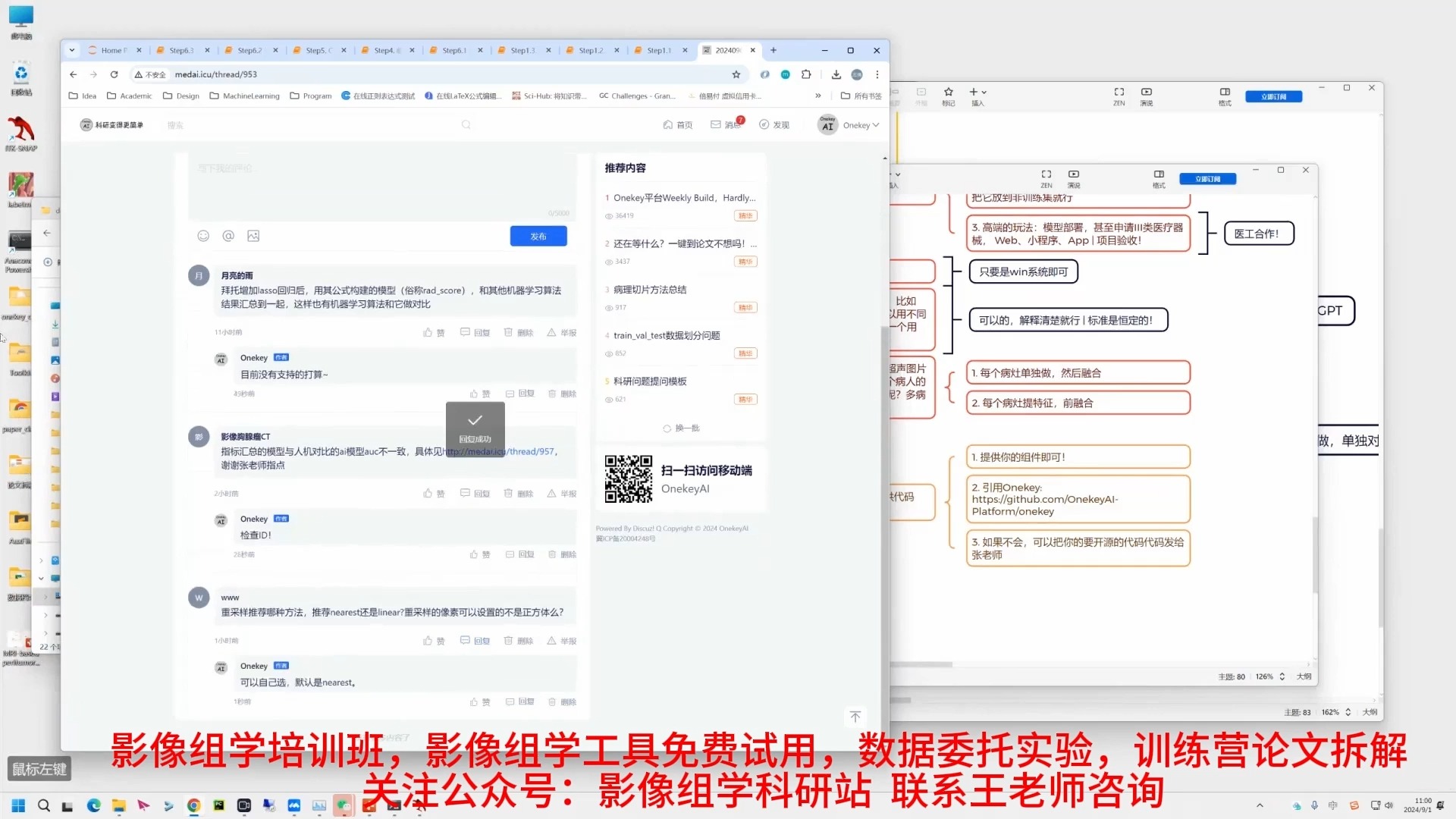Image resolution: width=1456 pixels, height=819 pixels.
Task: Like 月亮的雨's comment
Action: [x=434, y=333]
